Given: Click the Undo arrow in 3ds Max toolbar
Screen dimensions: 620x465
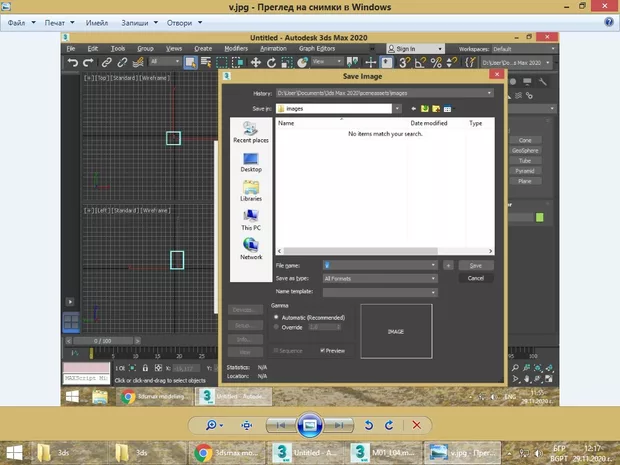Looking at the screenshot, I should click(x=73, y=62).
